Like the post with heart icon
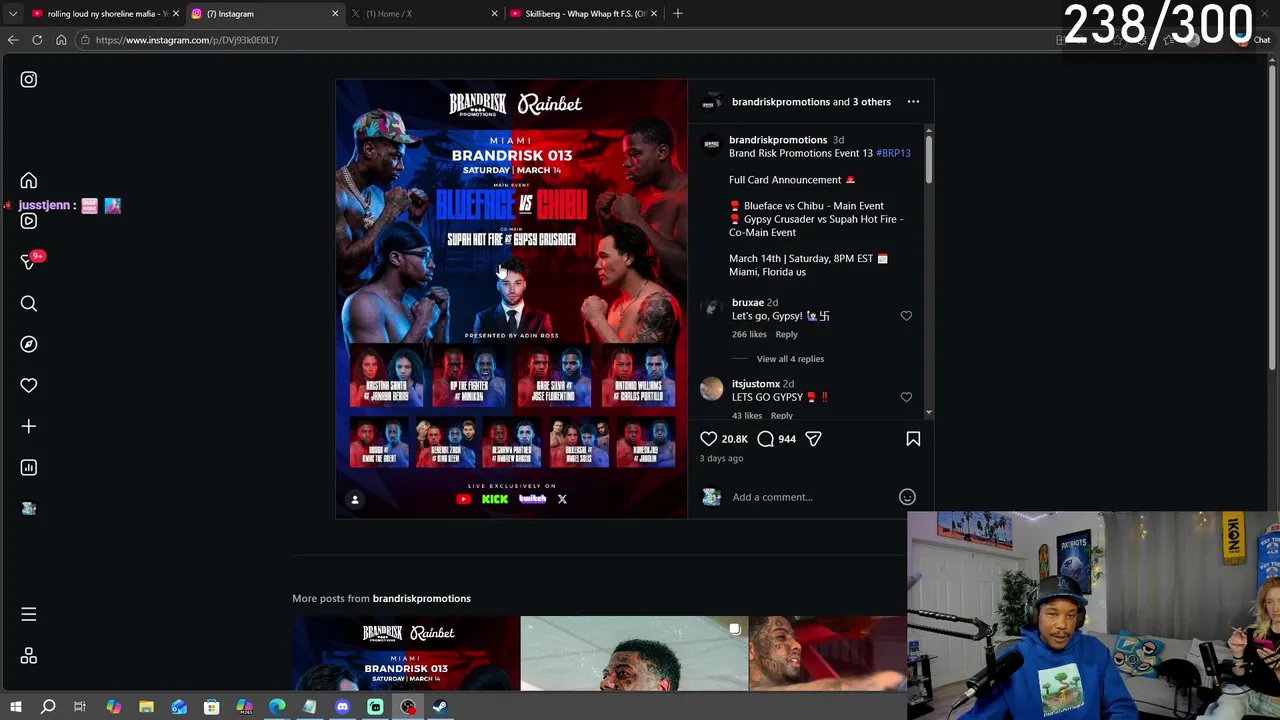The image size is (1280, 720). click(x=708, y=438)
